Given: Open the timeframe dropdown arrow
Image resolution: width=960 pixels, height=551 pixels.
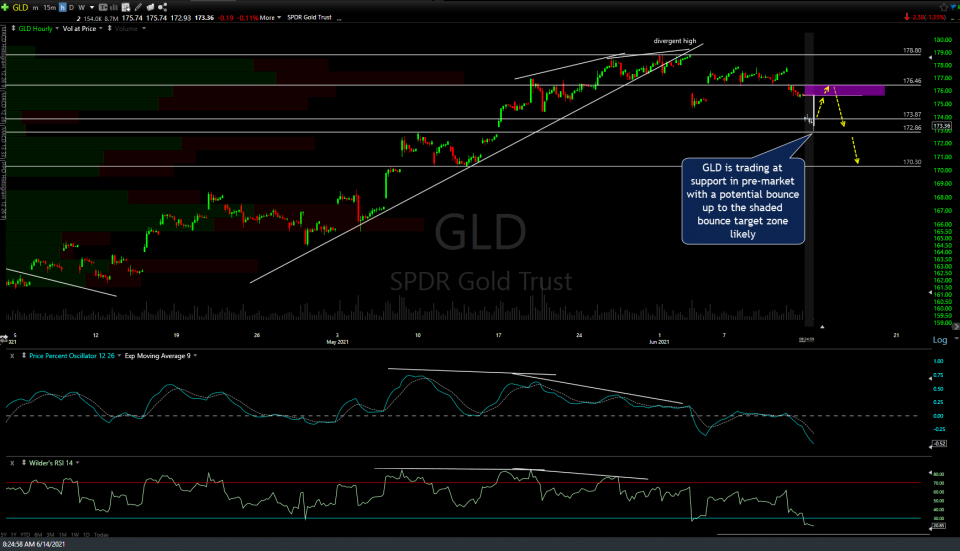Looking at the screenshot, I should point(92,8).
